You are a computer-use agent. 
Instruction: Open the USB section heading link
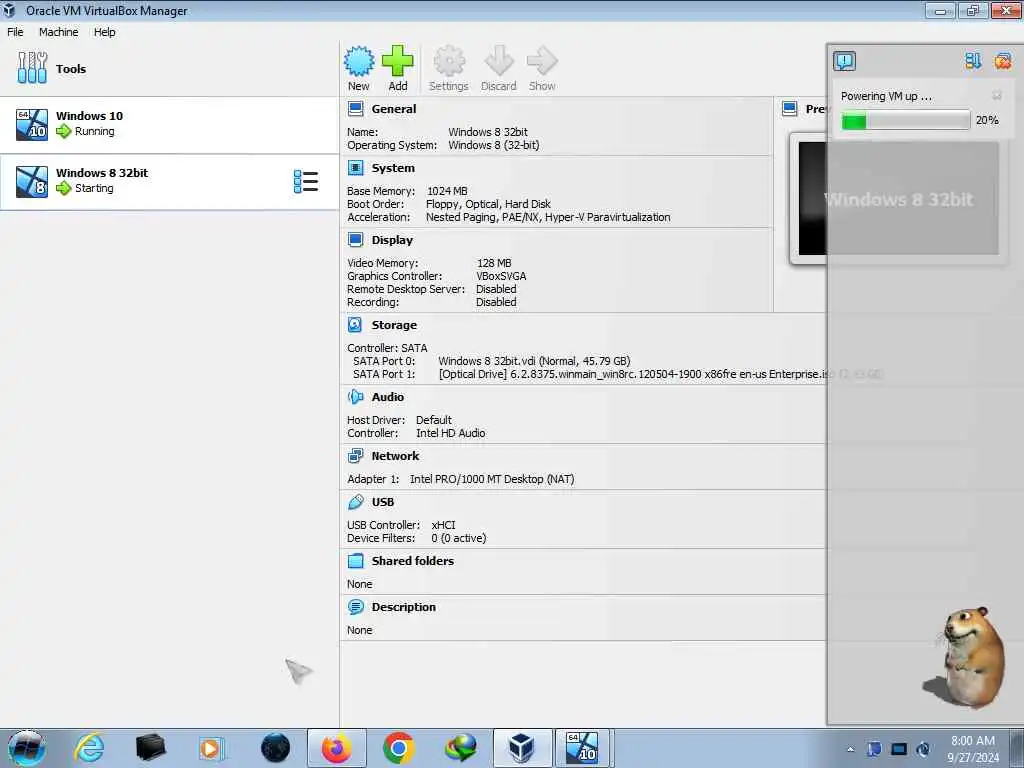pos(383,502)
